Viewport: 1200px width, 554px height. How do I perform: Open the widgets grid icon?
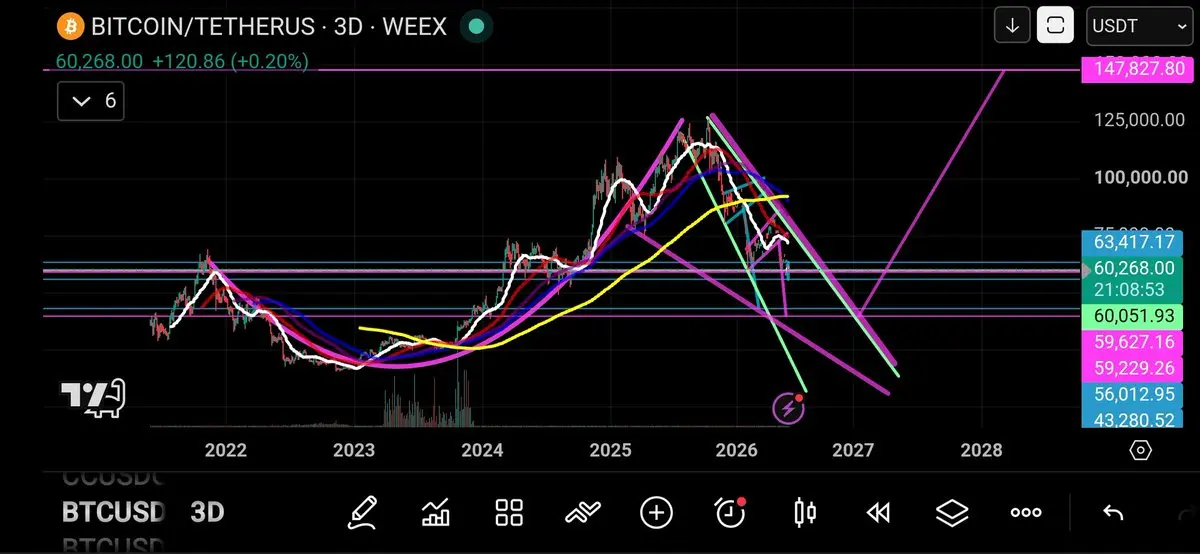pos(510,513)
